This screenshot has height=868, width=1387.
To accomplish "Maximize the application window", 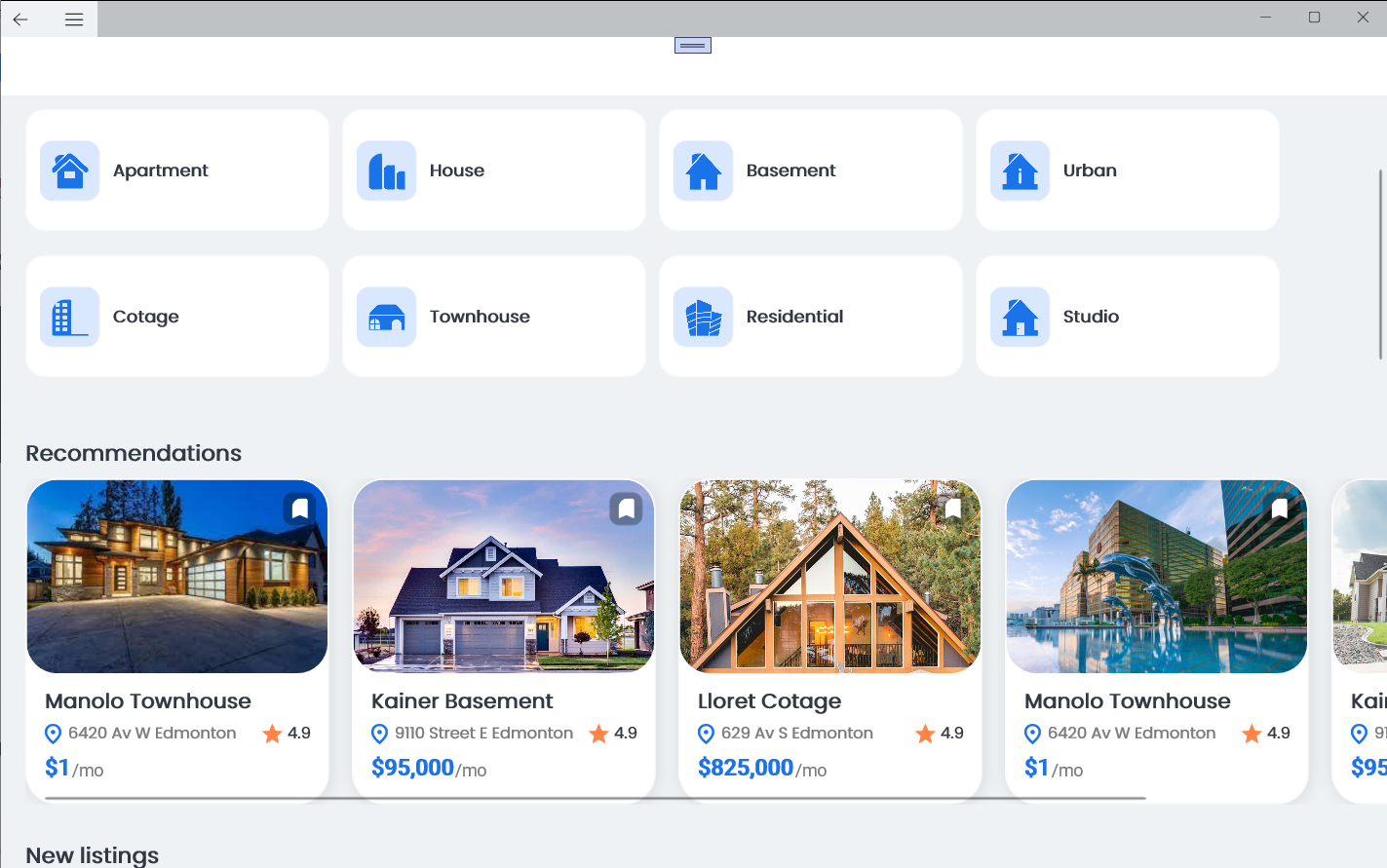I will 1314,18.
